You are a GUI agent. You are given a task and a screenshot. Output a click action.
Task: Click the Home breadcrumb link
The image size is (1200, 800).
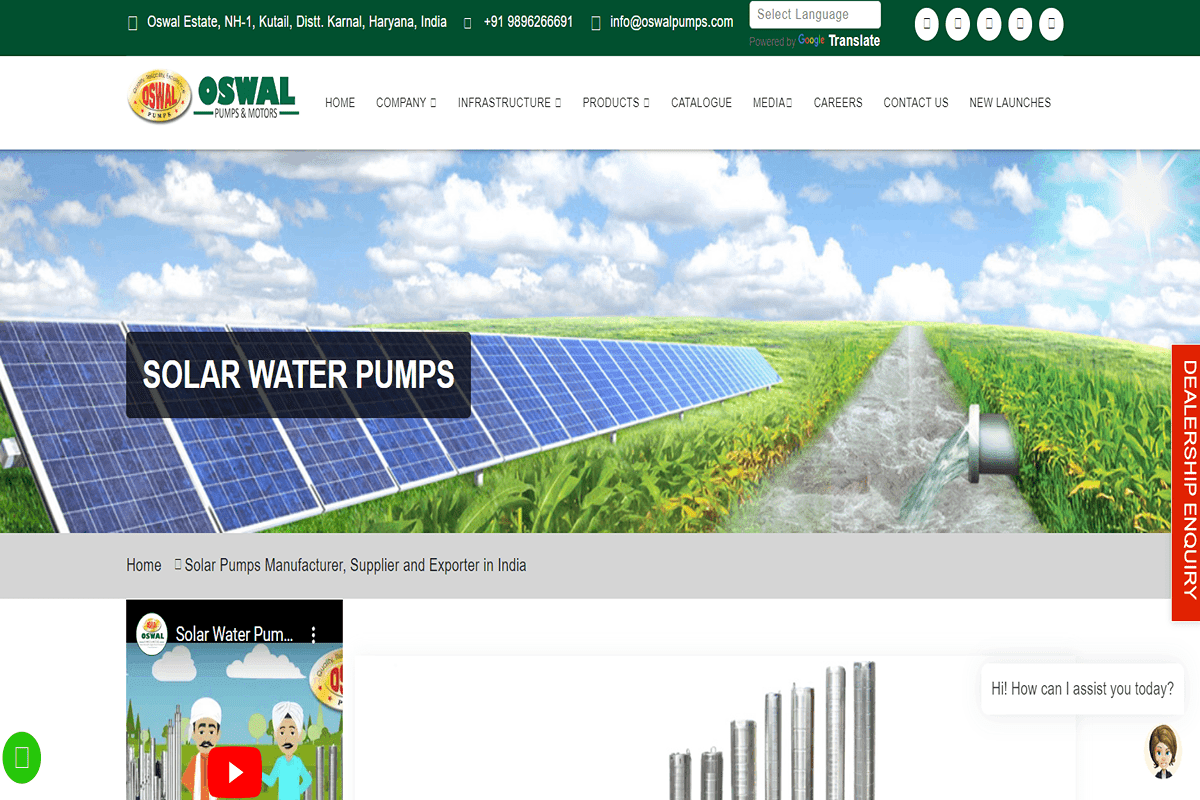[x=143, y=565]
